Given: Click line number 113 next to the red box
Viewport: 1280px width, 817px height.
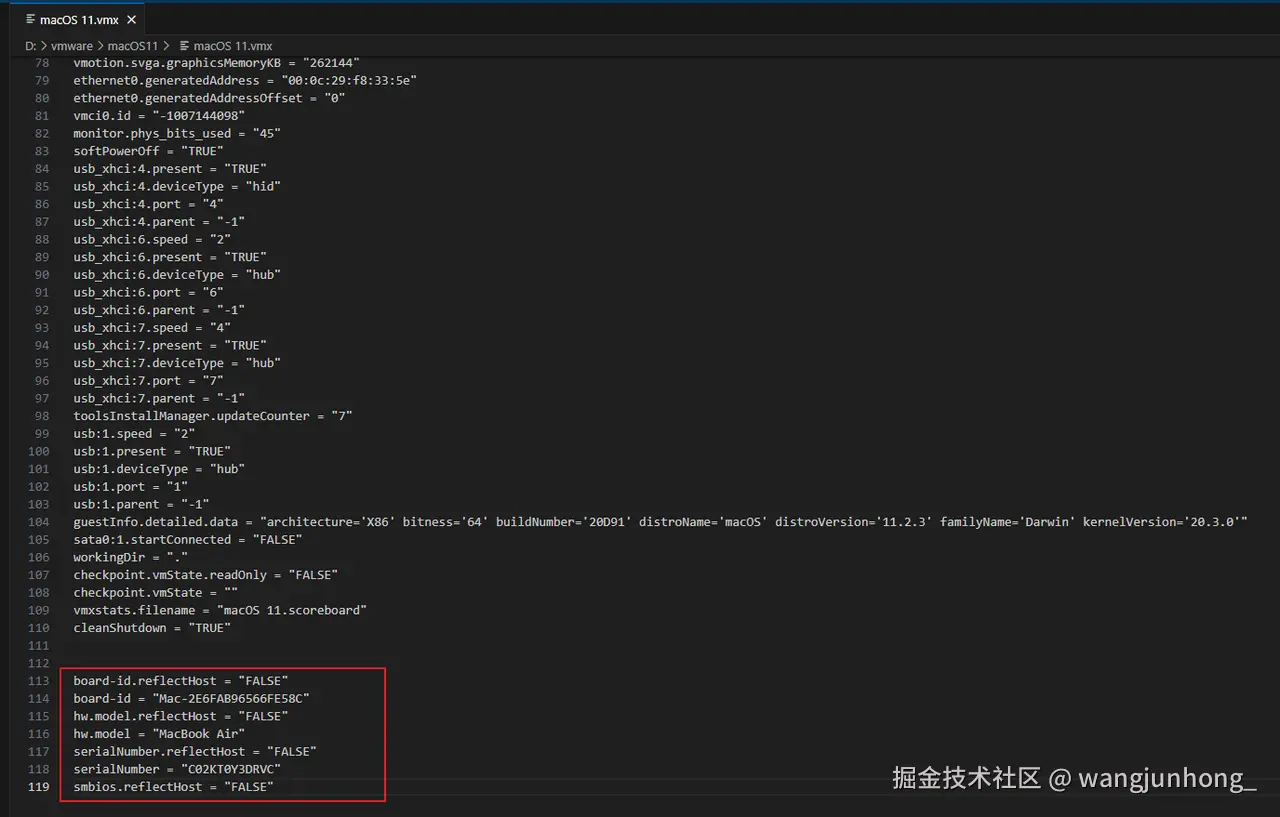Looking at the screenshot, I should (38, 680).
